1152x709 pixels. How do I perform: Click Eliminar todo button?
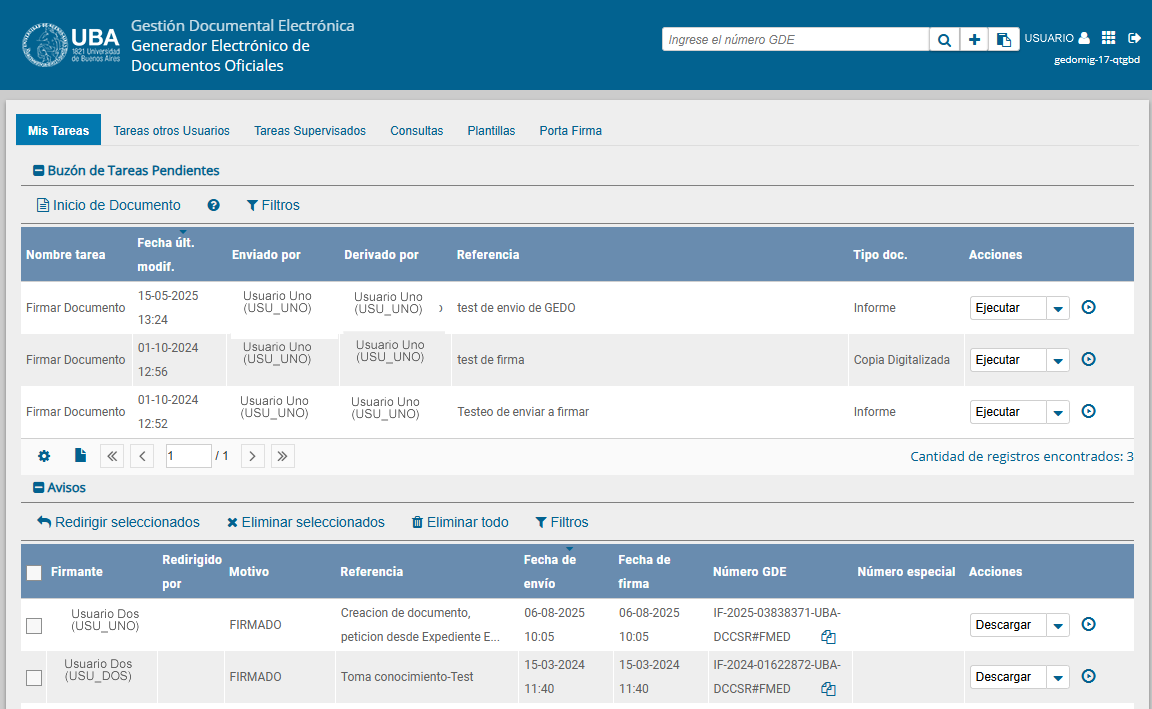460,522
